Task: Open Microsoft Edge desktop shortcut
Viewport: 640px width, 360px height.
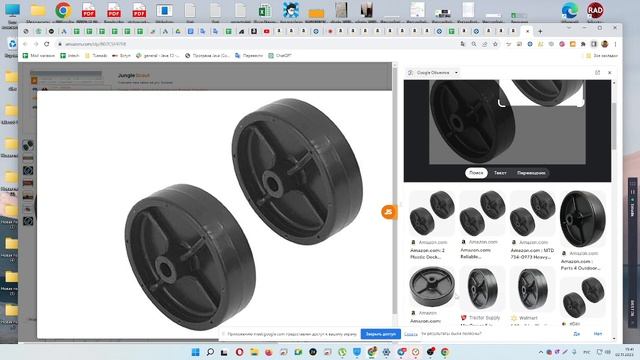Action: pyautogui.click(x=570, y=11)
